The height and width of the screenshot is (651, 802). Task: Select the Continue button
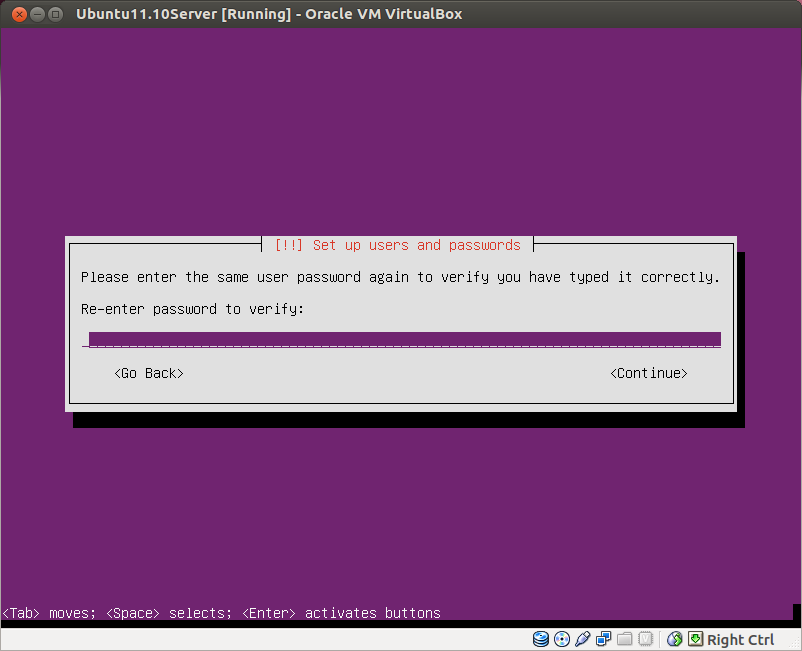(648, 373)
